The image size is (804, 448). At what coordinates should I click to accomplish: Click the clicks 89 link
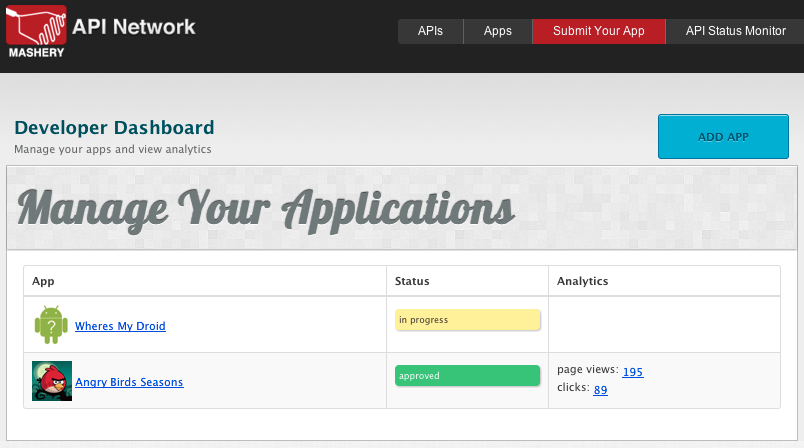[600, 390]
